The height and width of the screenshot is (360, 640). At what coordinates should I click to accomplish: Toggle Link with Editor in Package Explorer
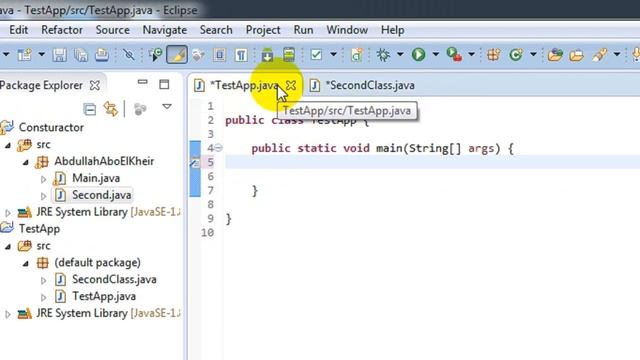pyautogui.click(x=111, y=109)
